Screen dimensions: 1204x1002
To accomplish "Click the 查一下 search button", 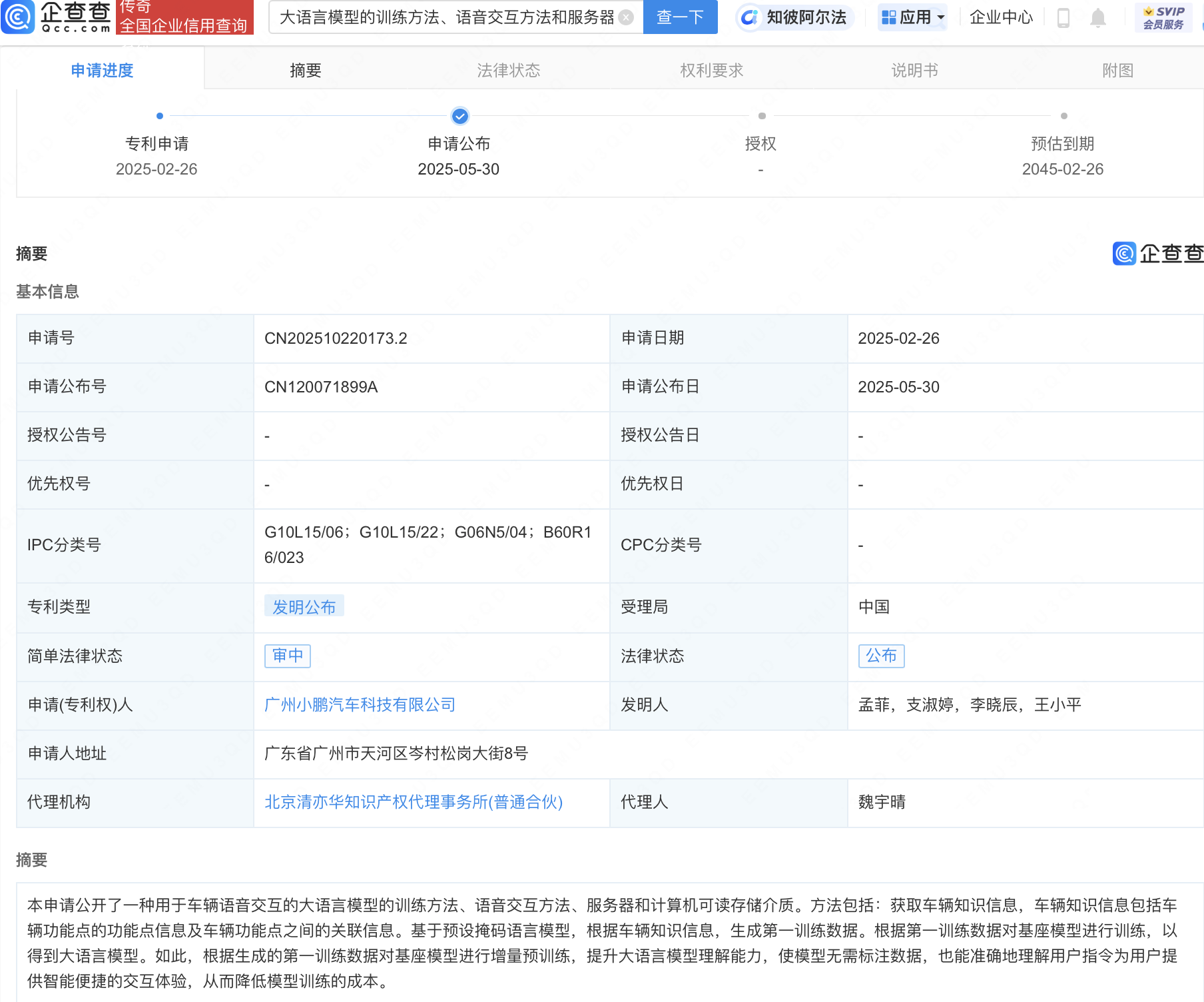I will tap(680, 17).
